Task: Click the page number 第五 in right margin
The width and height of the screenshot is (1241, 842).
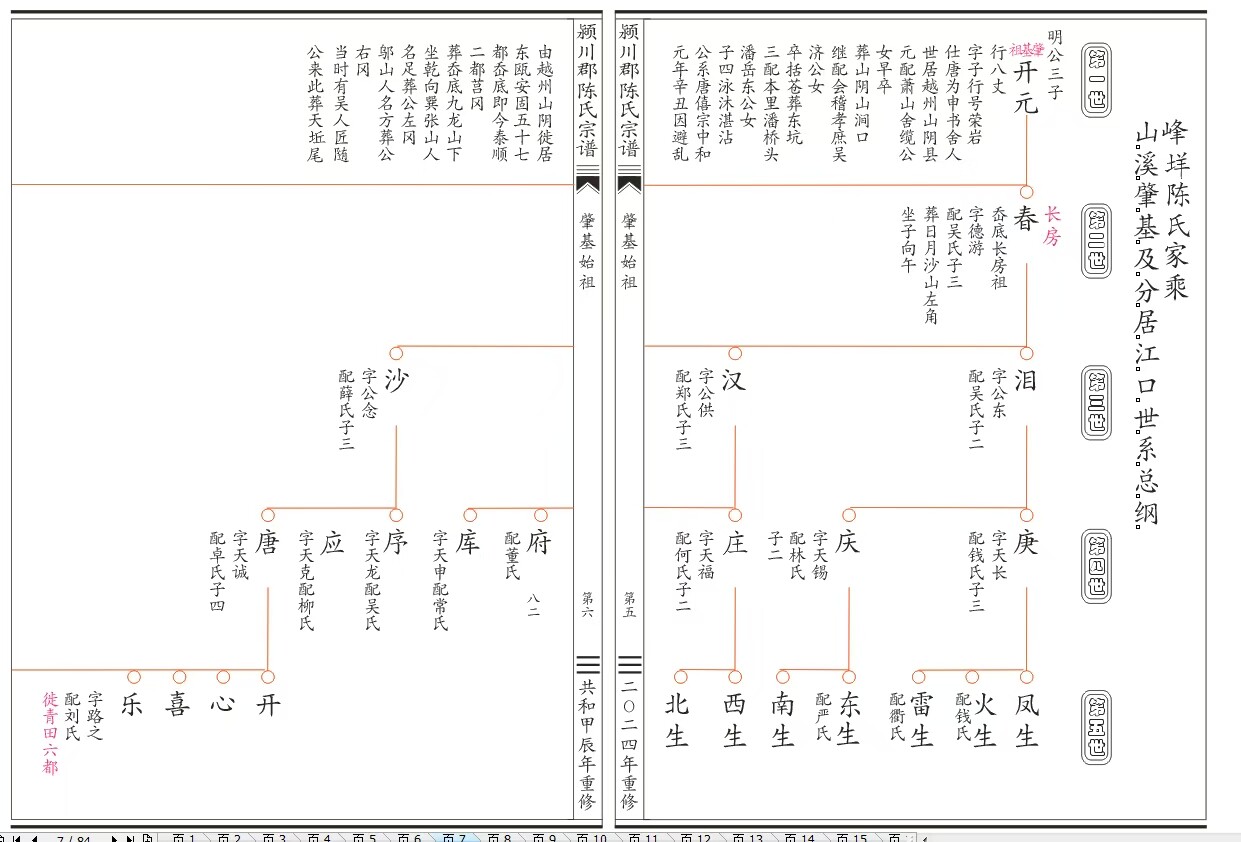Action: (x=629, y=604)
